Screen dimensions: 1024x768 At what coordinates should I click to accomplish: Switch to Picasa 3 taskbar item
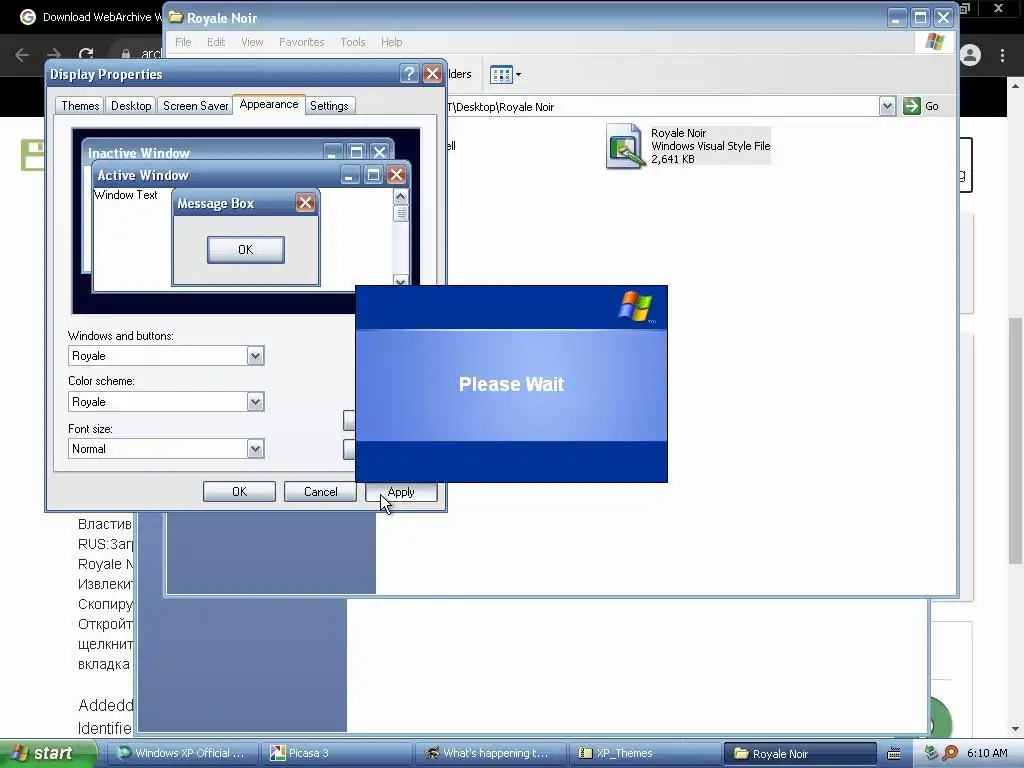pyautogui.click(x=337, y=753)
